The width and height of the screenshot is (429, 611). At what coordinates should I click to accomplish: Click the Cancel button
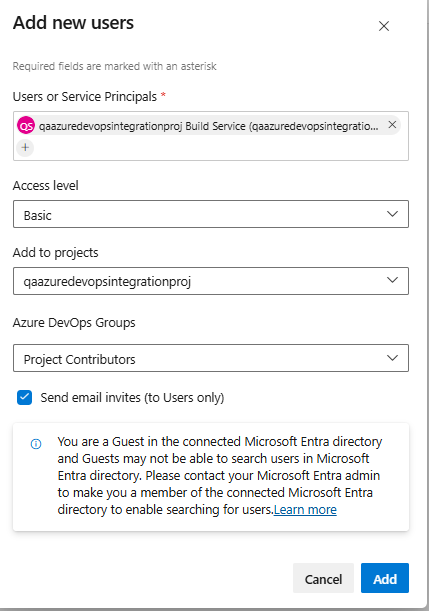point(323,578)
